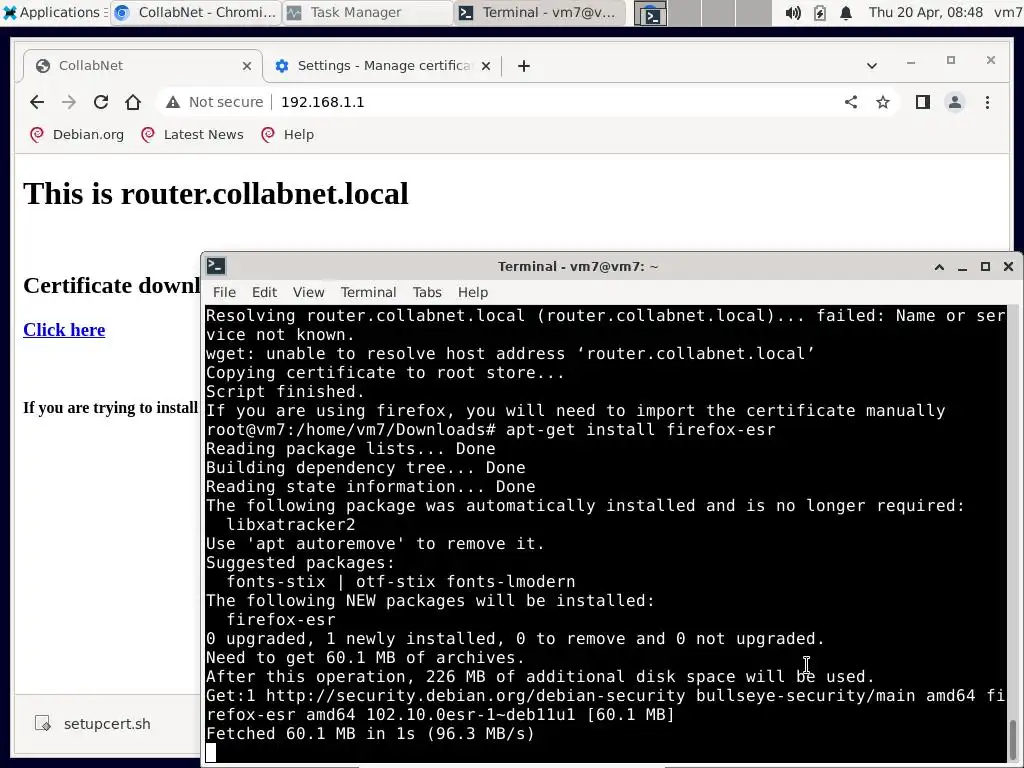The image size is (1024, 768).
Task: Open the terminal Tabs menu
Action: (x=427, y=293)
